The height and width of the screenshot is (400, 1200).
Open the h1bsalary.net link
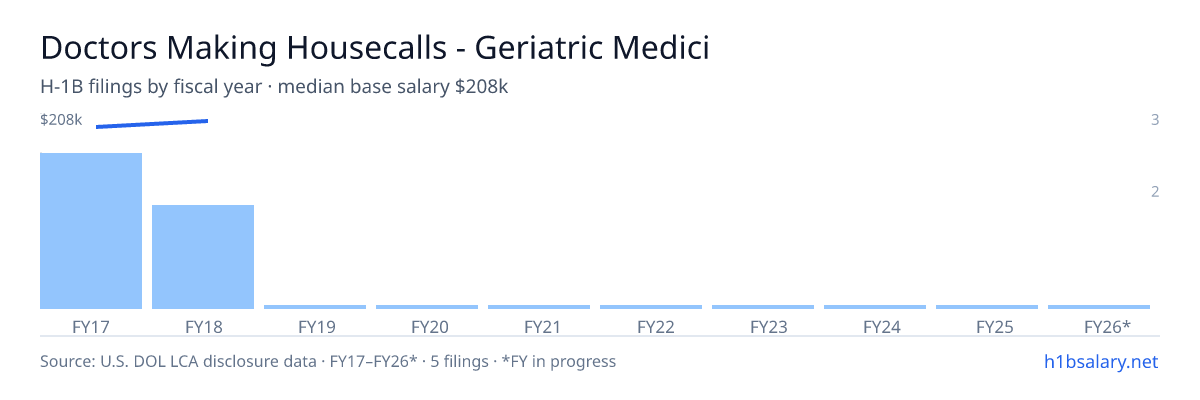pos(1101,361)
